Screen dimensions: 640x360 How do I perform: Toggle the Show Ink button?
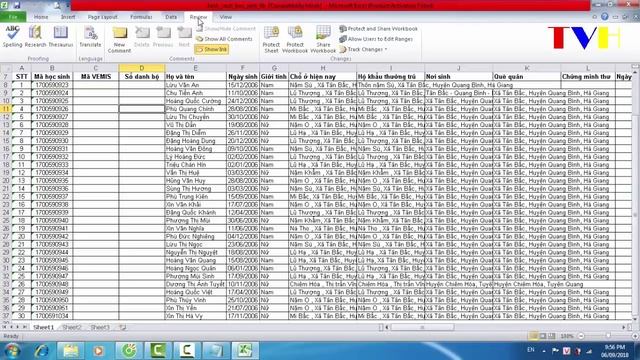[211, 49]
